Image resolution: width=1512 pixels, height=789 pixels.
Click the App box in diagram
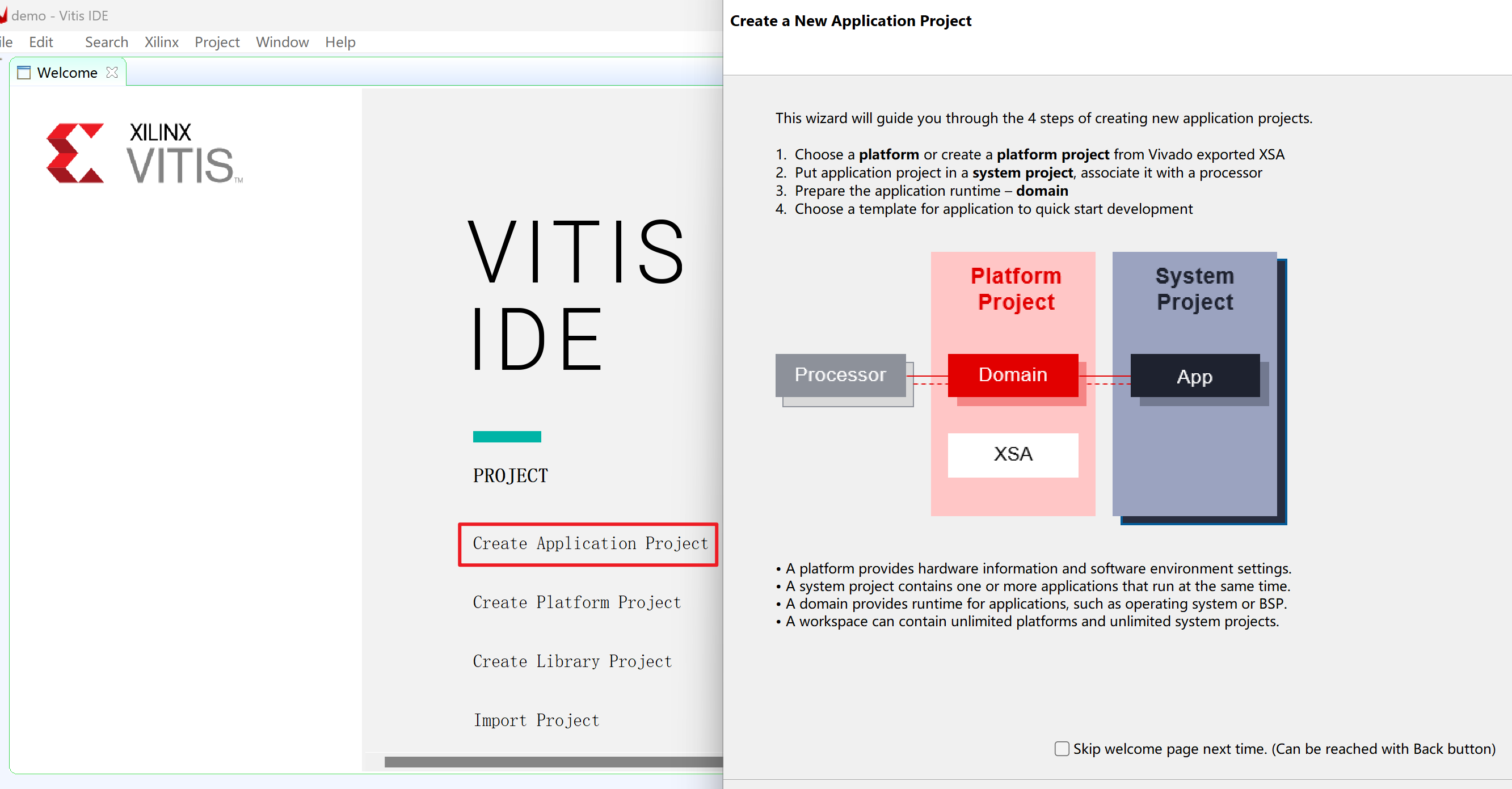1194,375
